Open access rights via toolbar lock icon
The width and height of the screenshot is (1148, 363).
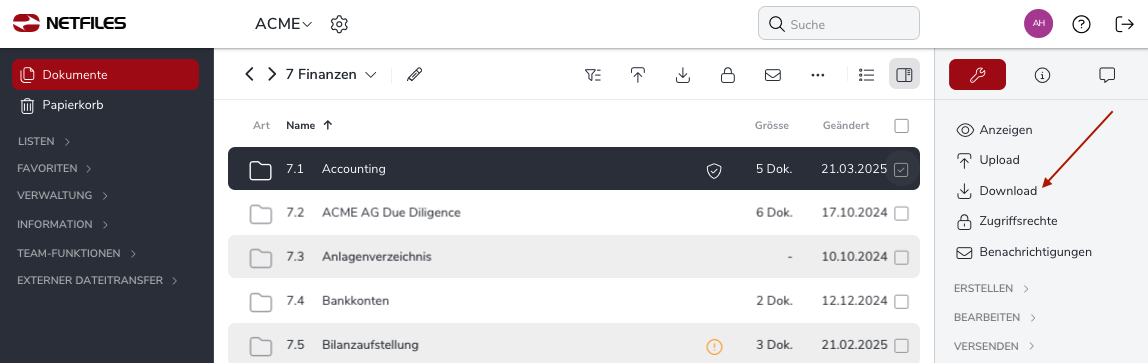tap(728, 75)
